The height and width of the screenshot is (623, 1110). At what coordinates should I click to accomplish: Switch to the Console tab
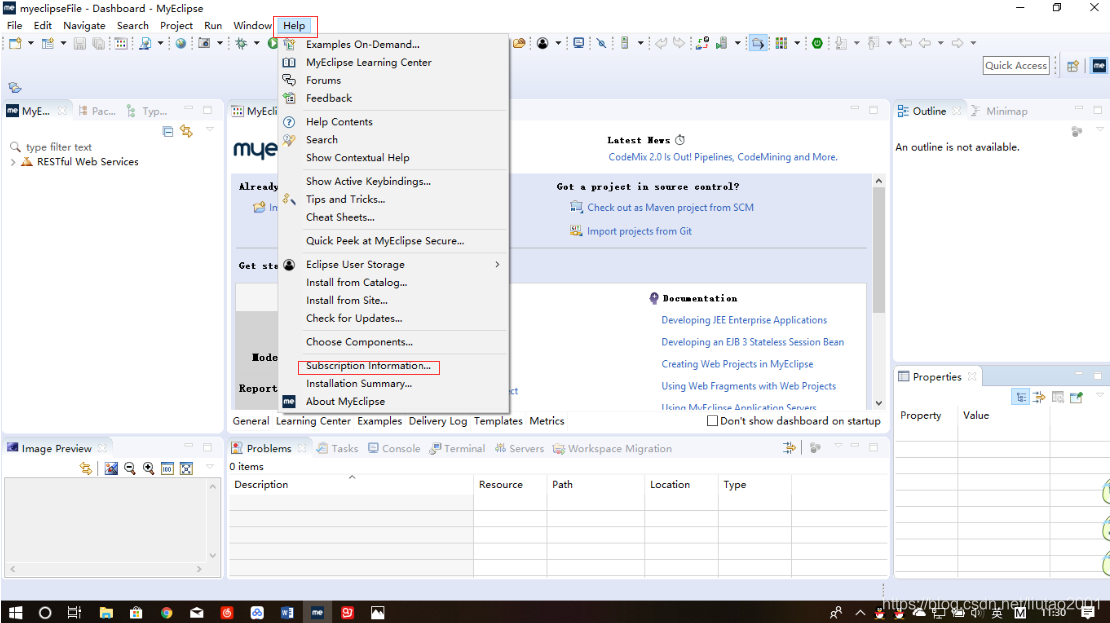tap(394, 448)
